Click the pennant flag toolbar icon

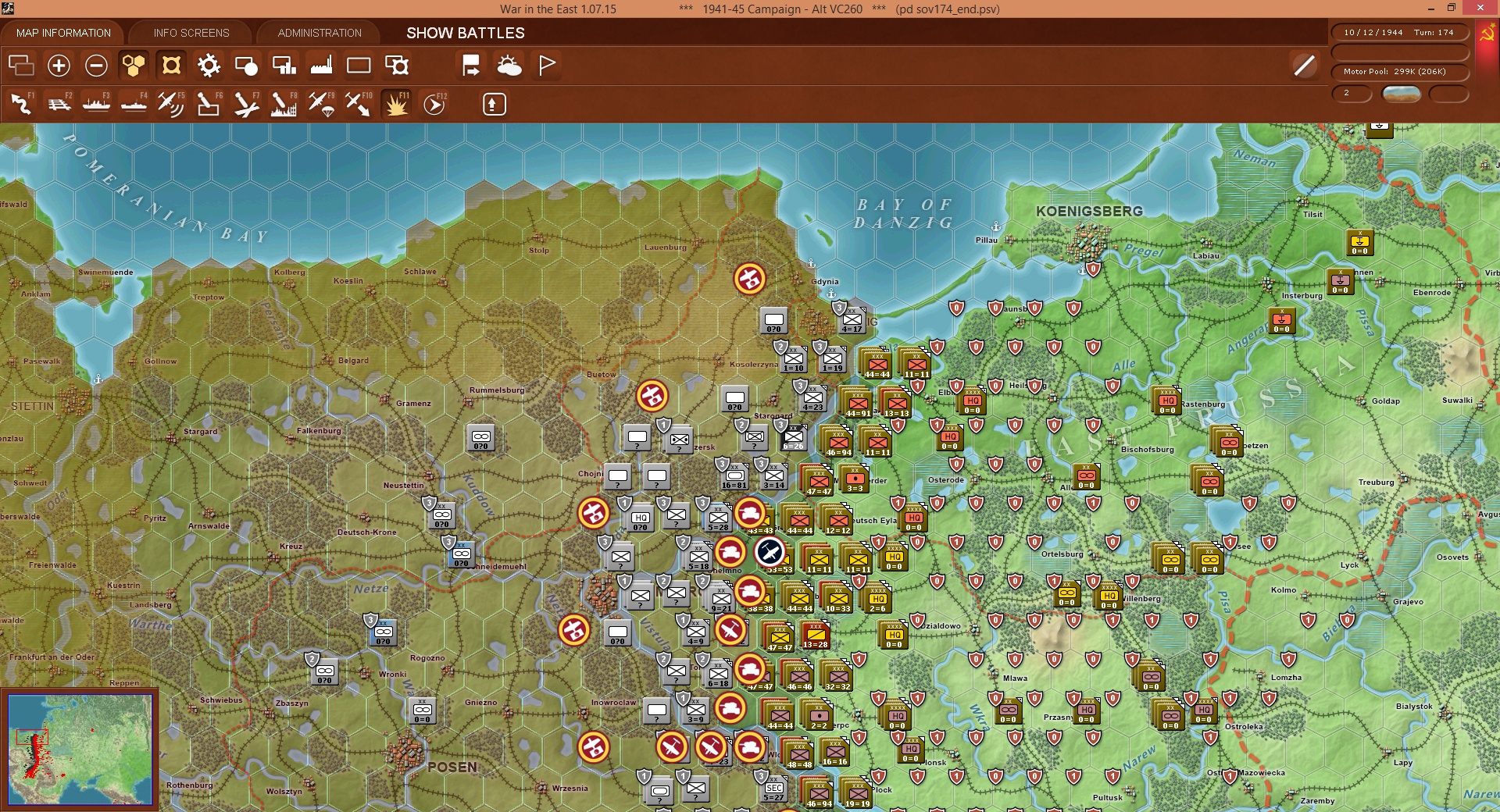547,66
